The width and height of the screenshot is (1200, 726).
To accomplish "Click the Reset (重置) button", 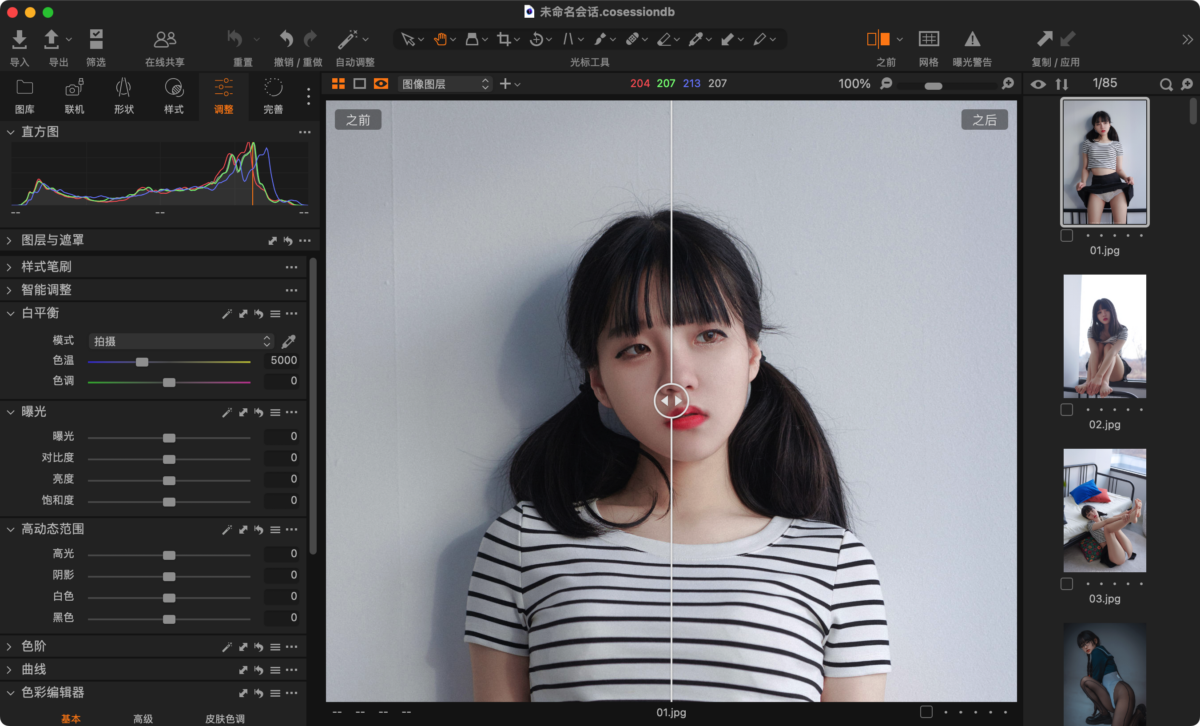I will pyautogui.click(x=236, y=39).
